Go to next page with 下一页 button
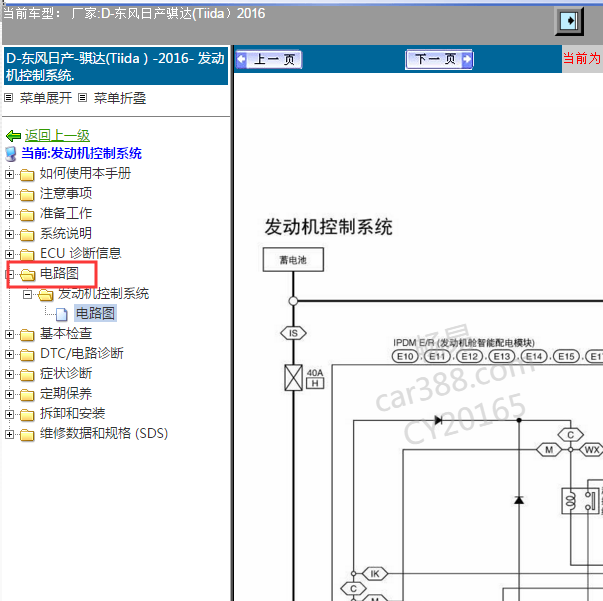The width and height of the screenshot is (603, 601). coord(439,59)
